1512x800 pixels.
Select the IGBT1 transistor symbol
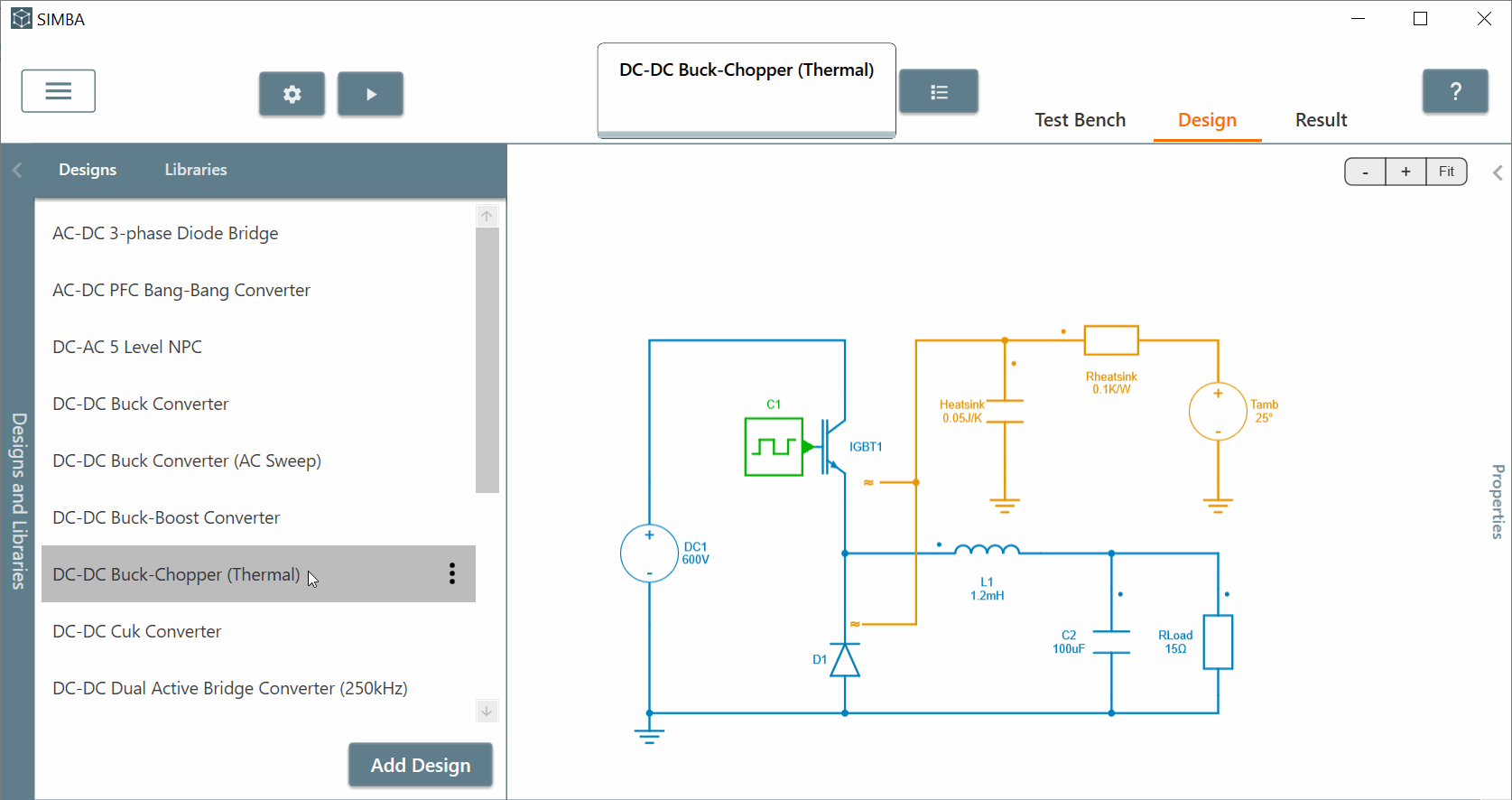coord(832,446)
